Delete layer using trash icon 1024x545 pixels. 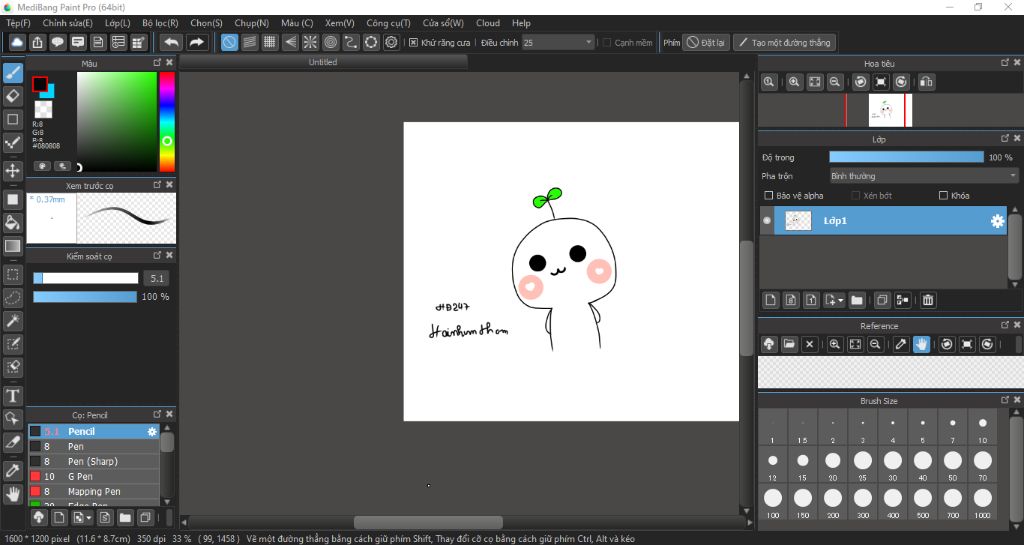click(928, 300)
